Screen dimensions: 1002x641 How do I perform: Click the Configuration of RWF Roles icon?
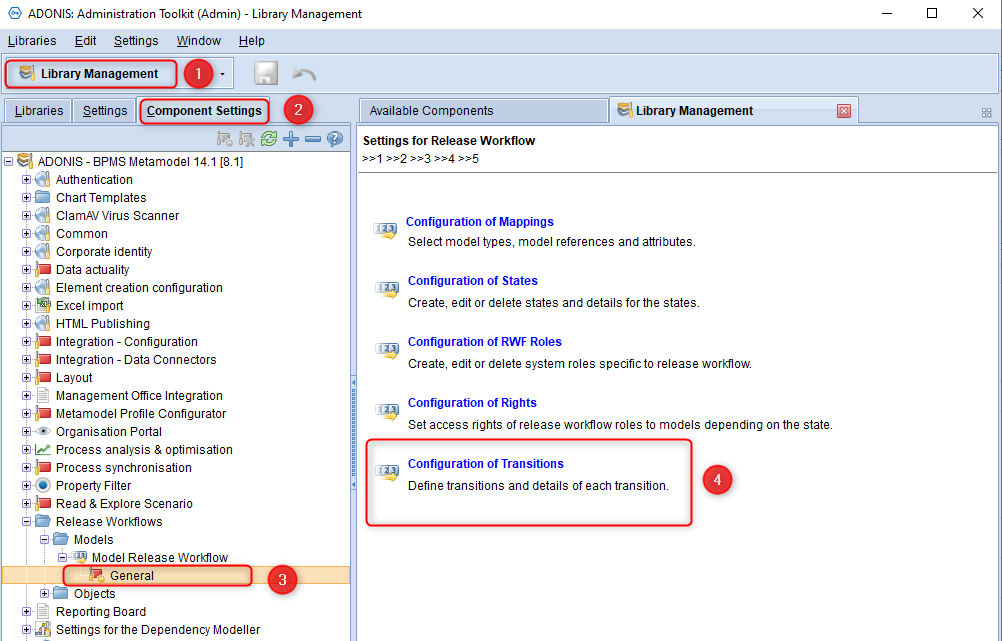(x=387, y=350)
